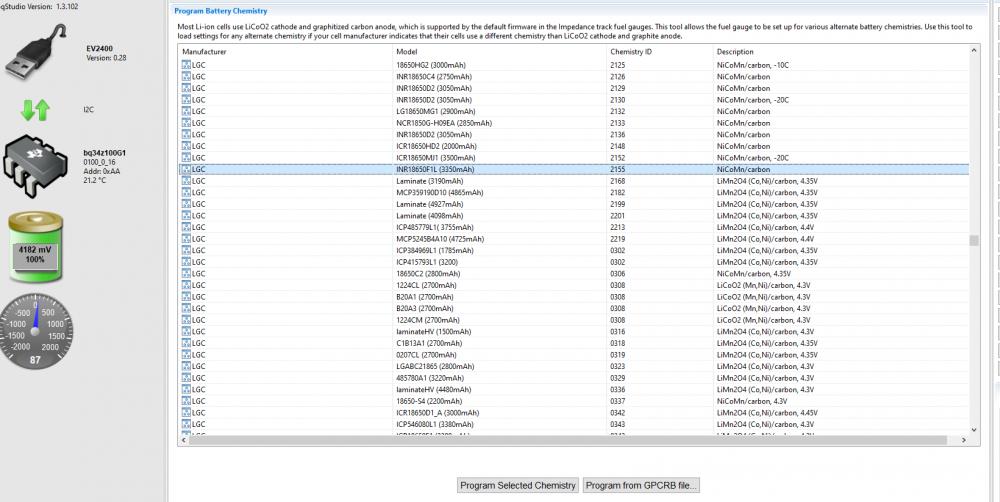
Task: Select the 1224CM (2700mAh) model cell
Action: 427,320
